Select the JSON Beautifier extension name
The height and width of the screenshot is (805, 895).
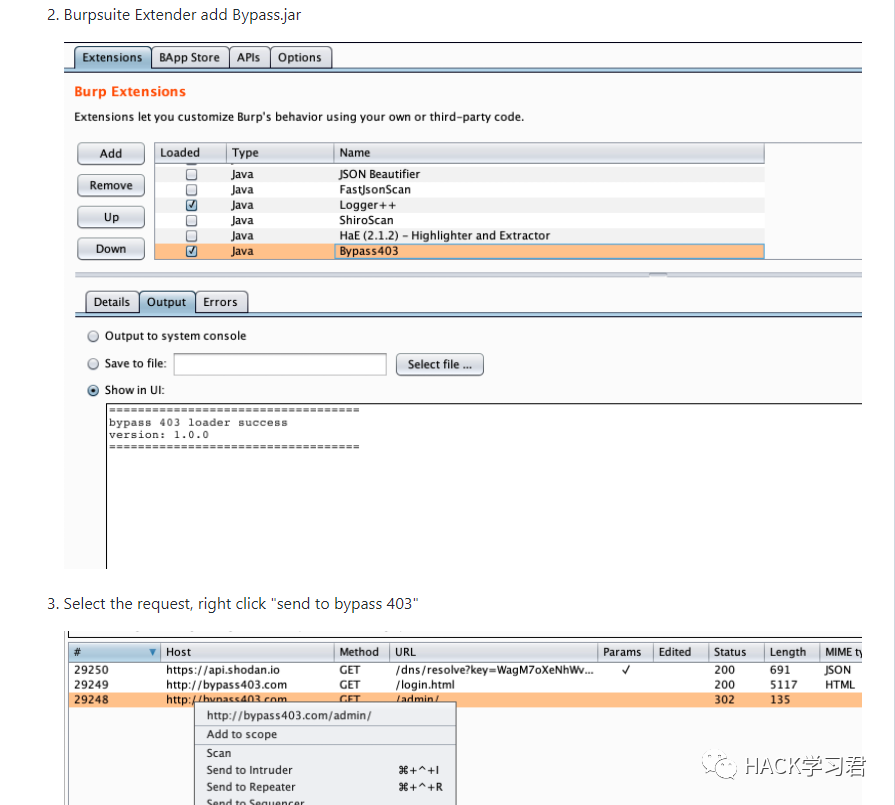point(380,174)
